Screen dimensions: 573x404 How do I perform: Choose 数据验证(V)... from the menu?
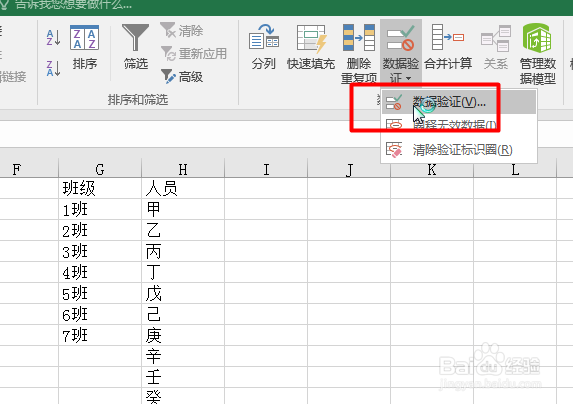point(459,102)
